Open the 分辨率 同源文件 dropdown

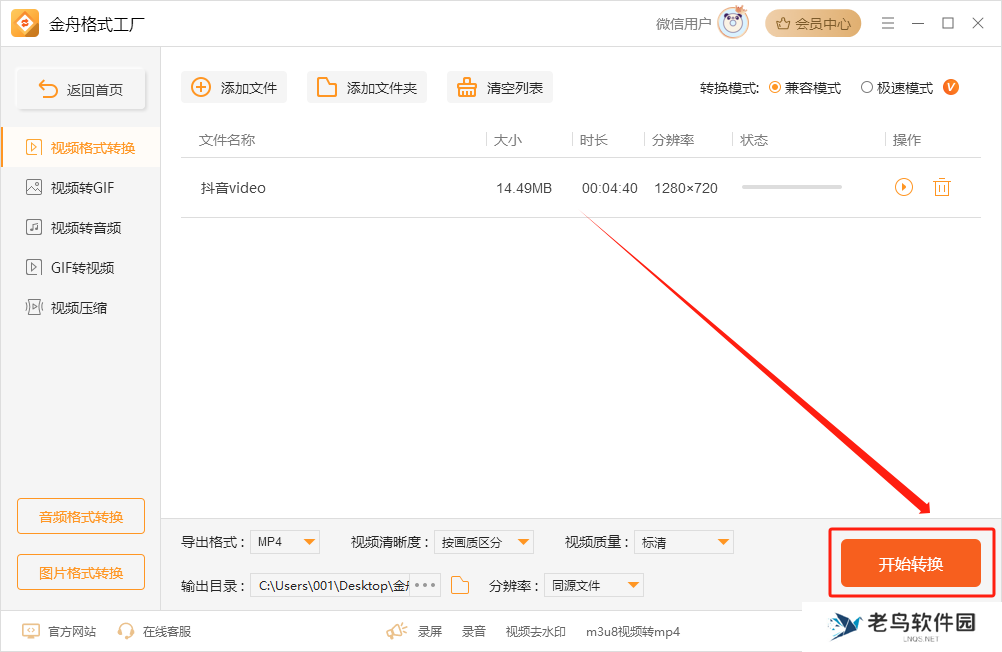coord(594,586)
